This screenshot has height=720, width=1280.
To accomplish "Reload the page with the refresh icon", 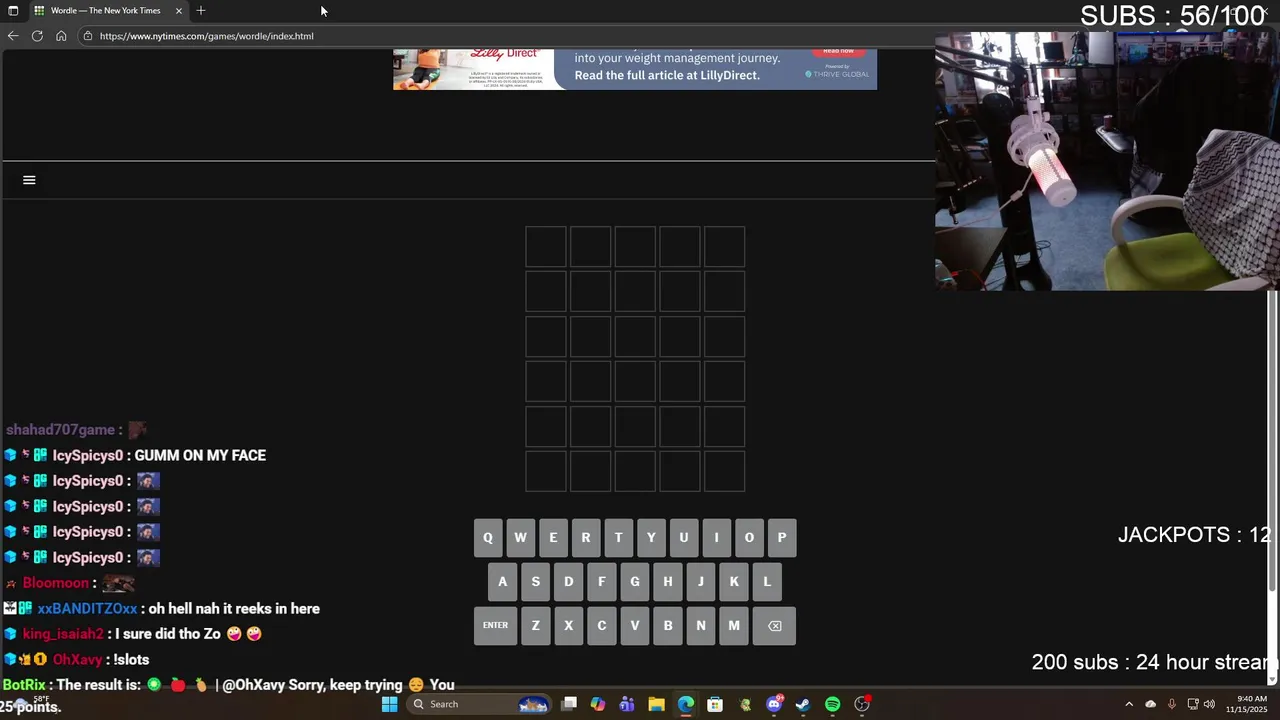I will pos(37,36).
